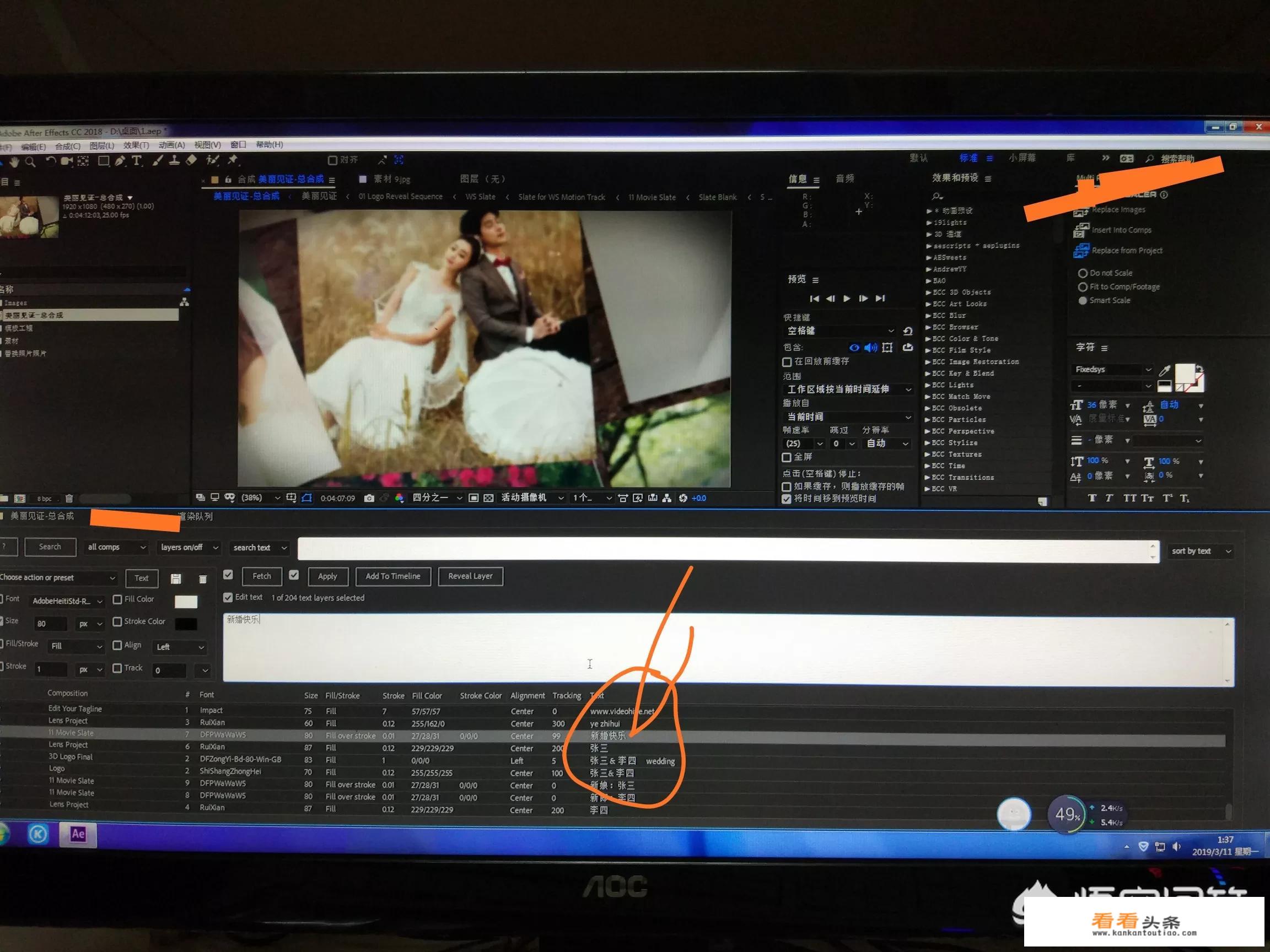Open the 四分之一 resolution dropdown
Viewport: 1270px width, 952px height.
tap(437, 497)
